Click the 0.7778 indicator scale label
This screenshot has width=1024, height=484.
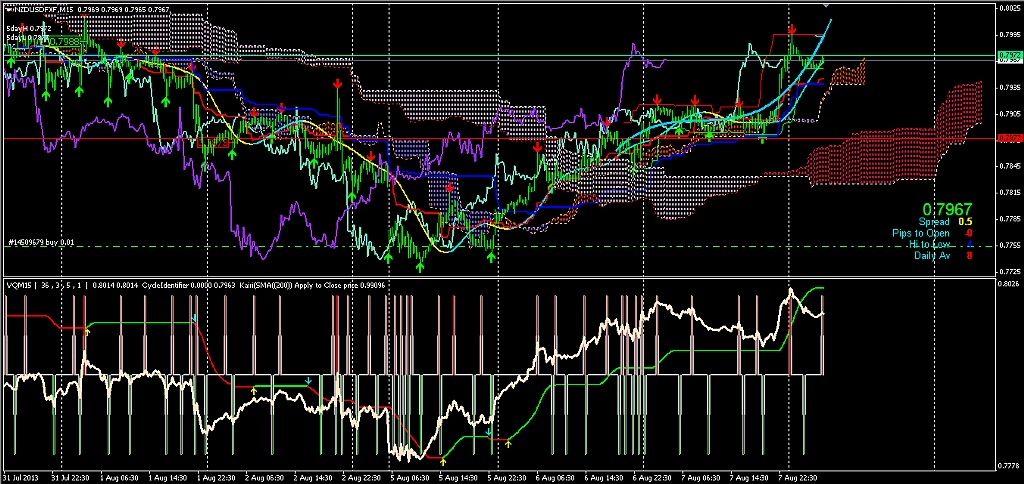tap(1010, 464)
